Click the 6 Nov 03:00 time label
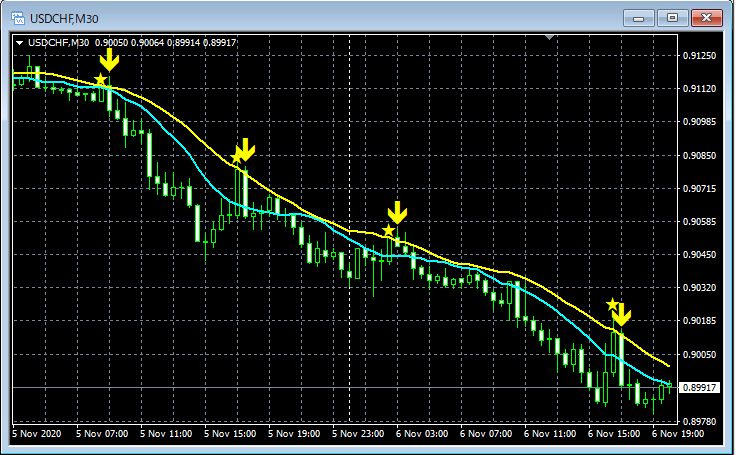This screenshot has width=736, height=455. [x=422, y=433]
